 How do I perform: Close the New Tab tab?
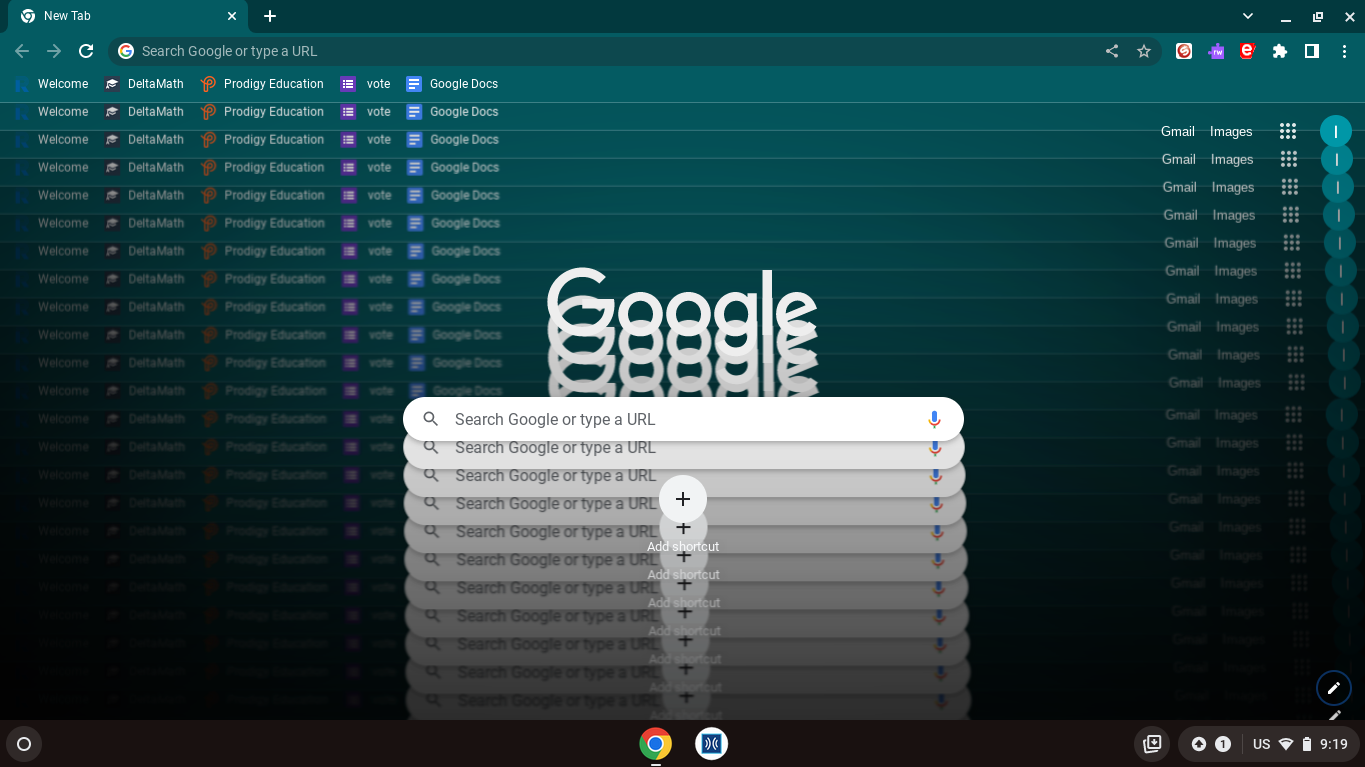coord(232,16)
